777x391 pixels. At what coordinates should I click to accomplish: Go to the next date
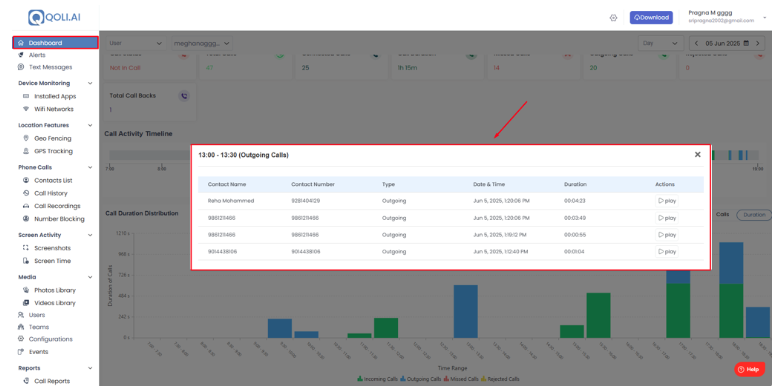tap(757, 43)
